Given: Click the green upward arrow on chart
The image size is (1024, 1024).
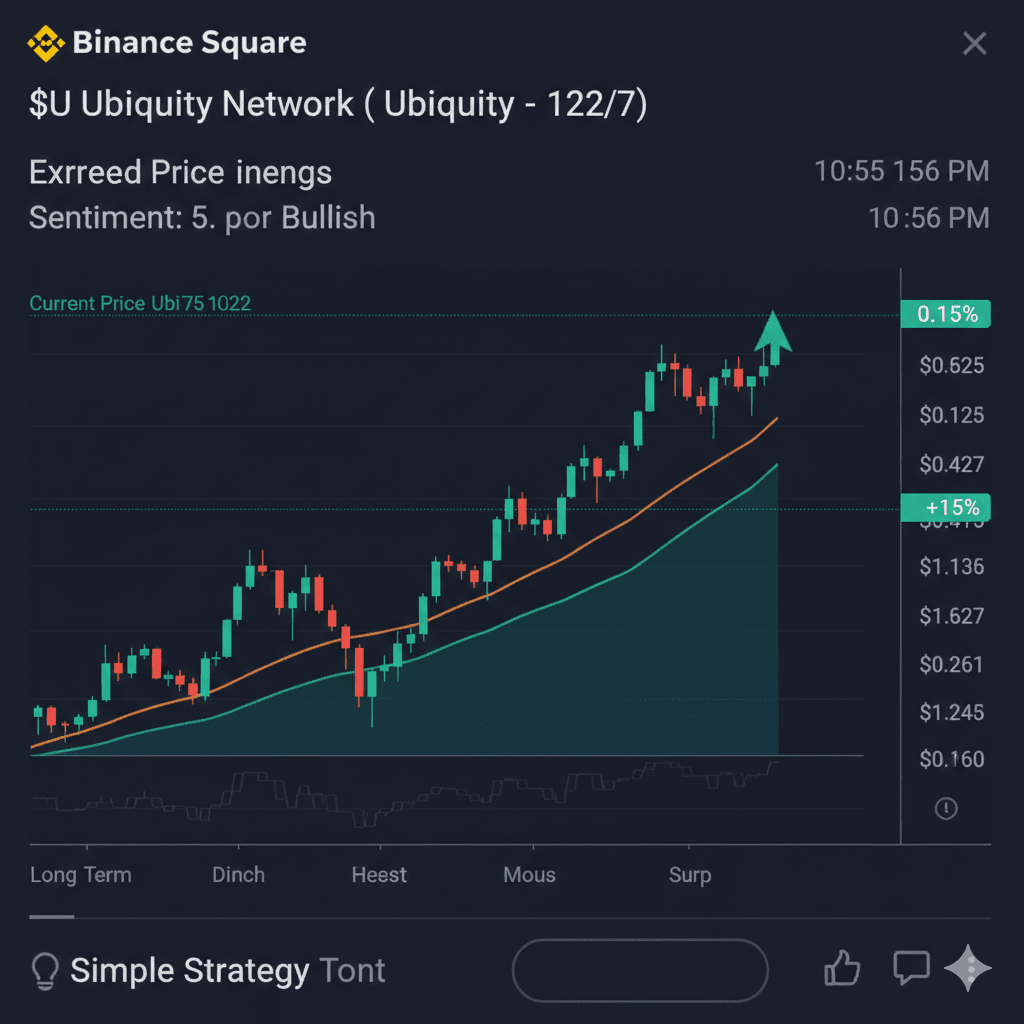Looking at the screenshot, I should pyautogui.click(x=773, y=337).
